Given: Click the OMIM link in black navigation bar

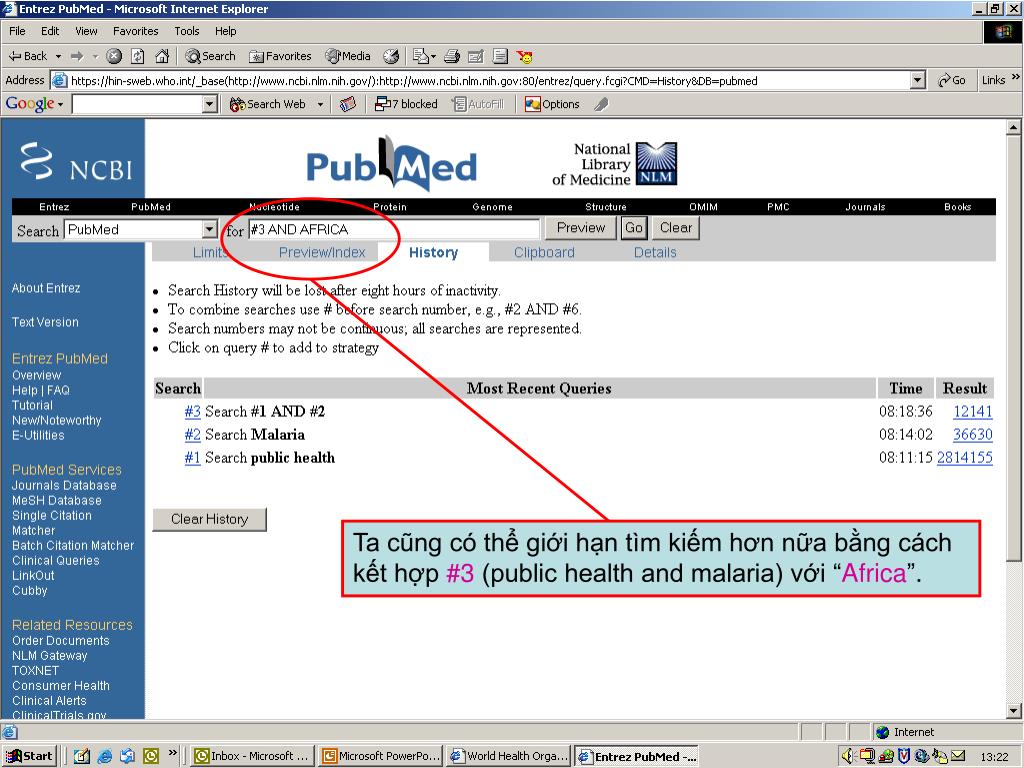Looking at the screenshot, I should [x=703, y=207].
